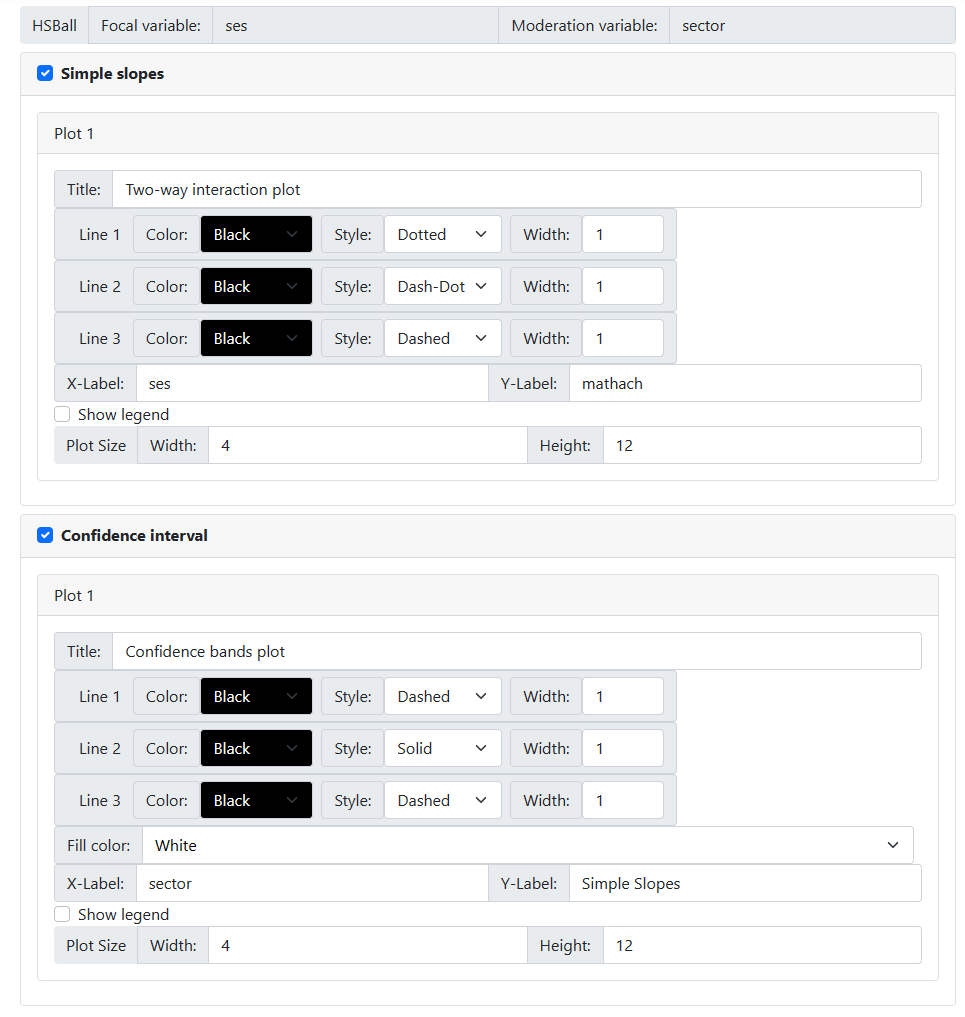The width and height of the screenshot is (965, 1017).
Task: Open Line 1 Black color picker in Simple slopes
Action: click(256, 235)
